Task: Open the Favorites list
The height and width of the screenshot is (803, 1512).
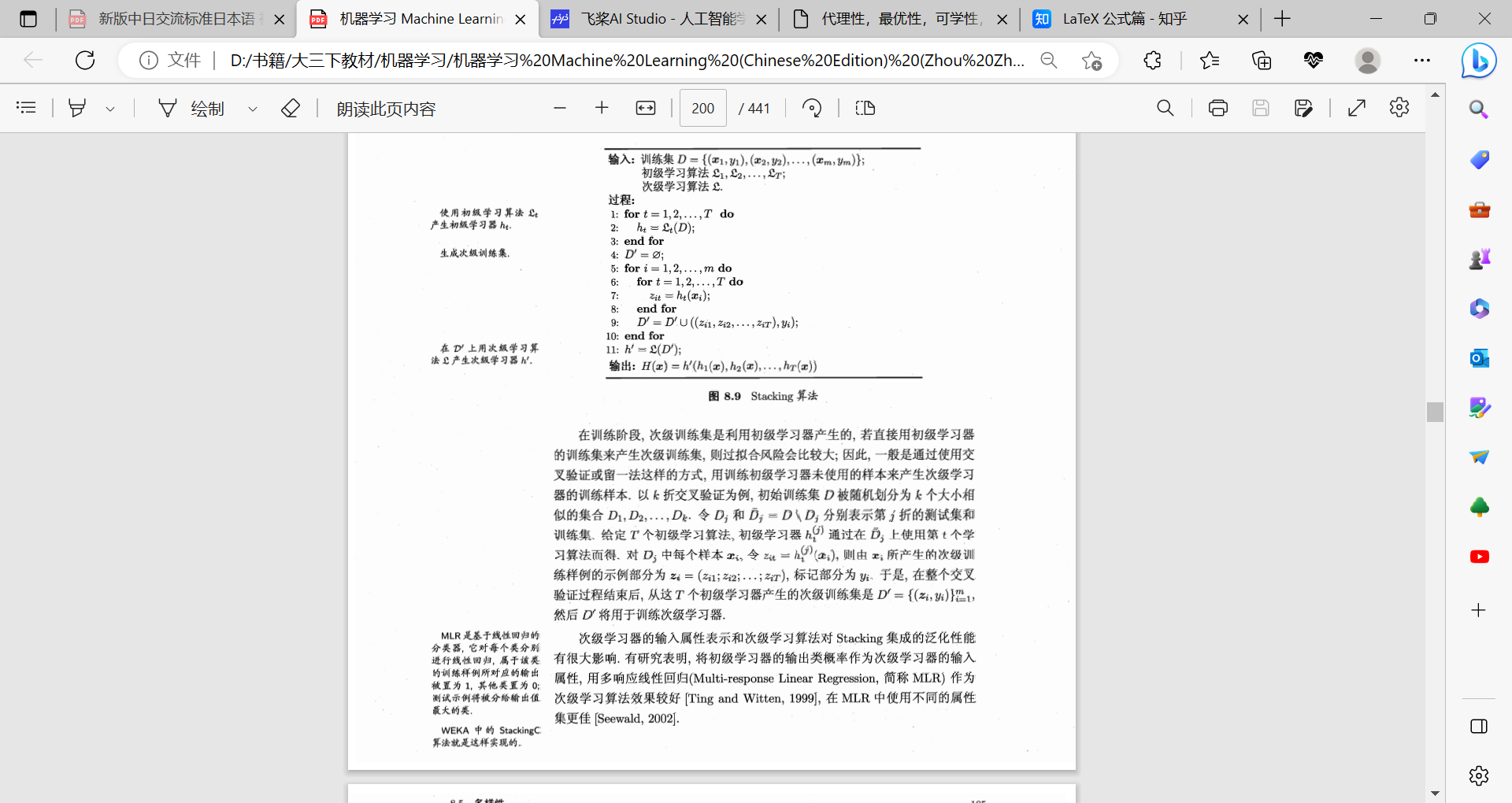Action: (x=1210, y=60)
